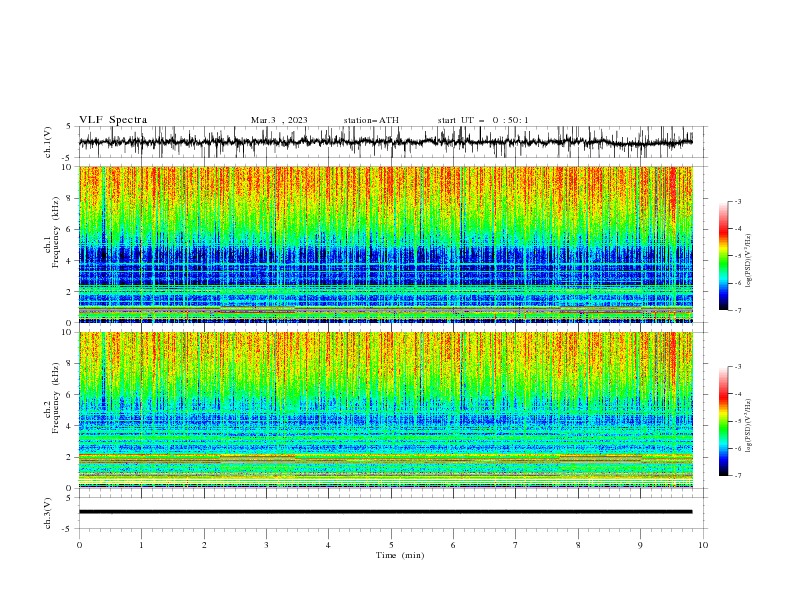Click the ch.3 flat voltage trace
This screenshot has width=792, height=612.
point(385,512)
